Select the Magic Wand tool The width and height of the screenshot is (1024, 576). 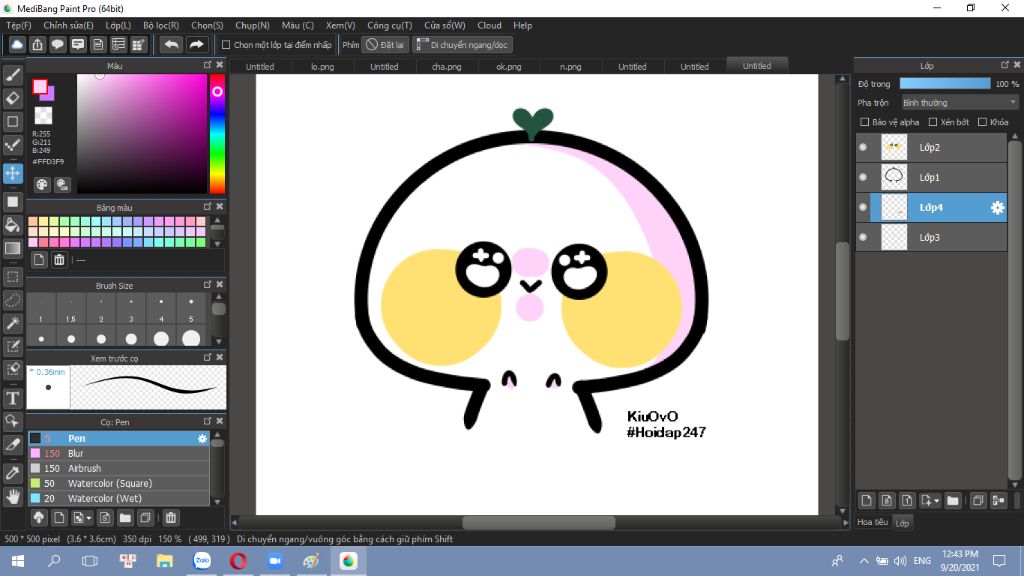12,323
